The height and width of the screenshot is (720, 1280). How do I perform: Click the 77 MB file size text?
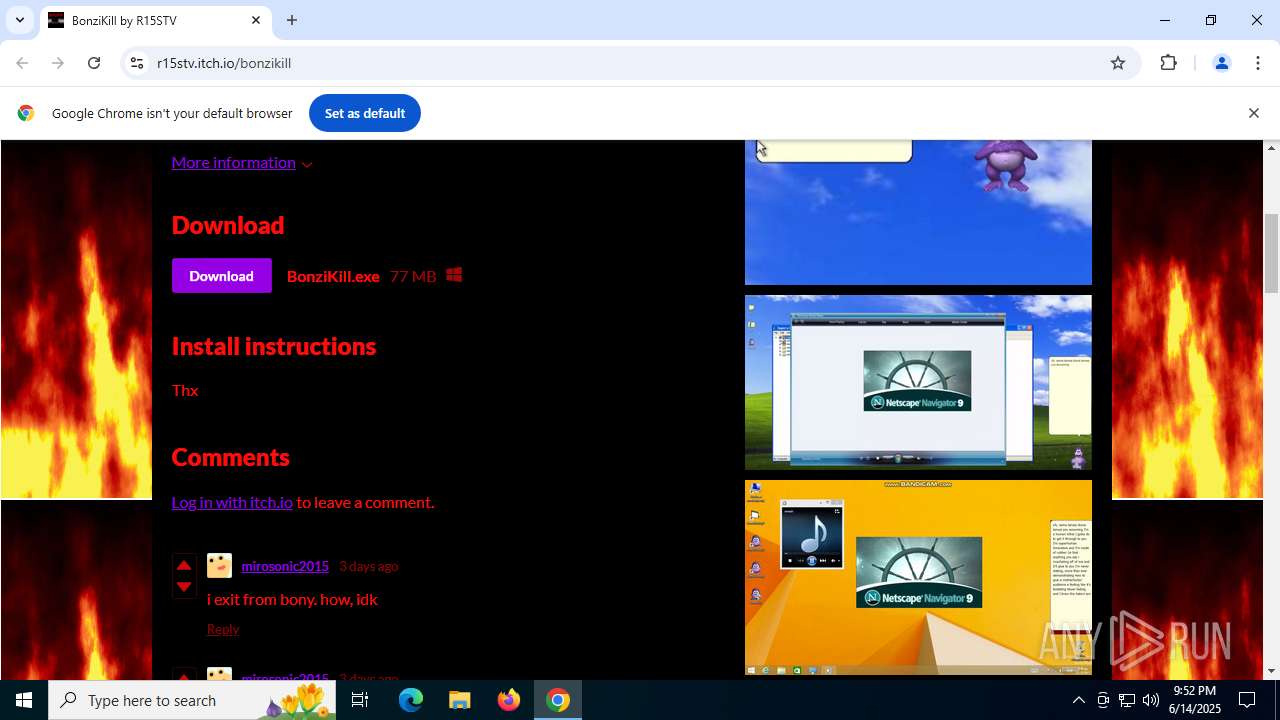tap(413, 277)
